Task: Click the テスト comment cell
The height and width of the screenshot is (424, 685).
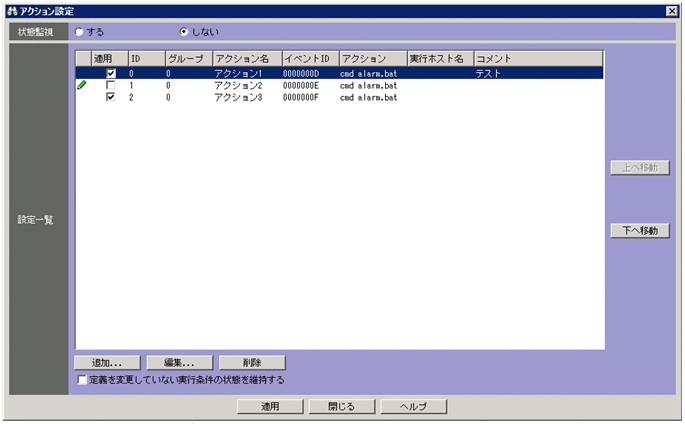Action: [x=488, y=73]
